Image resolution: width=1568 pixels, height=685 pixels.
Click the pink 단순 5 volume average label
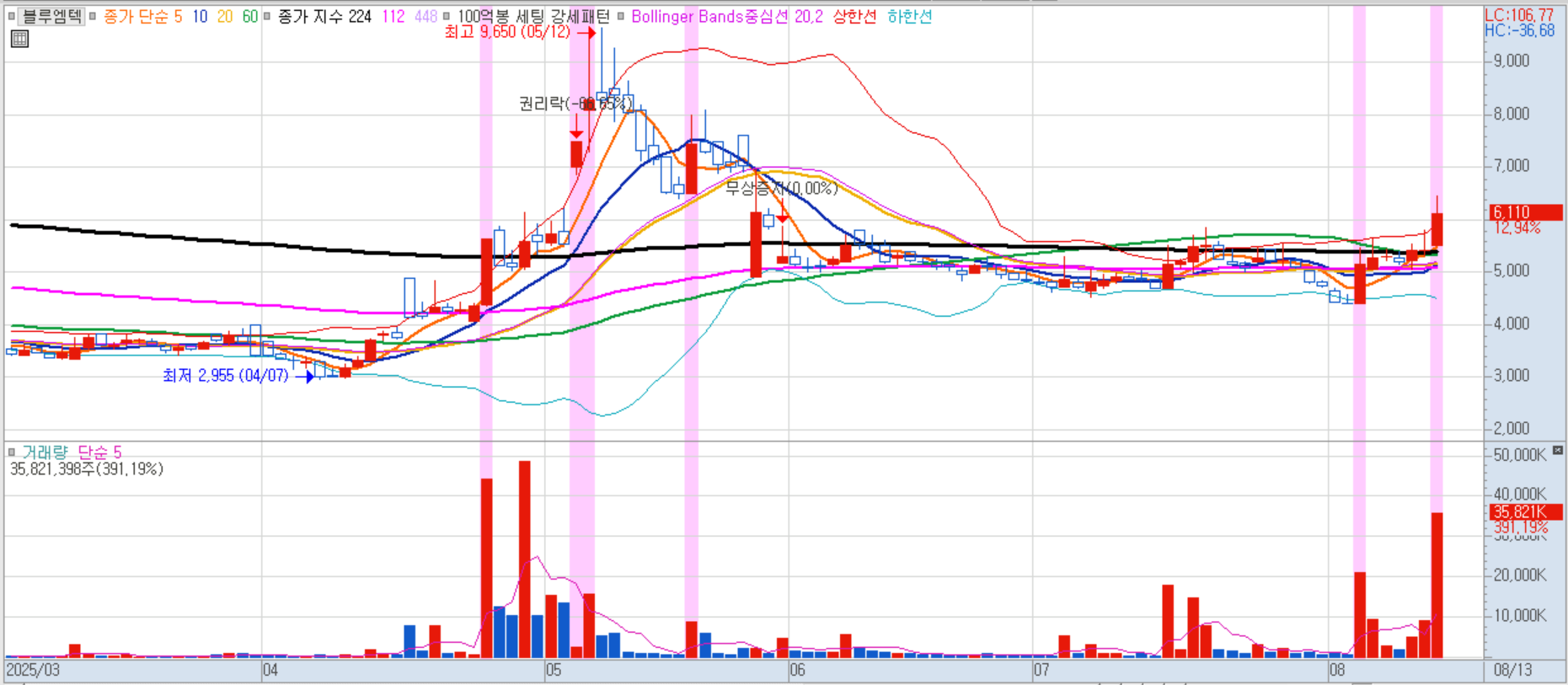pos(99,452)
